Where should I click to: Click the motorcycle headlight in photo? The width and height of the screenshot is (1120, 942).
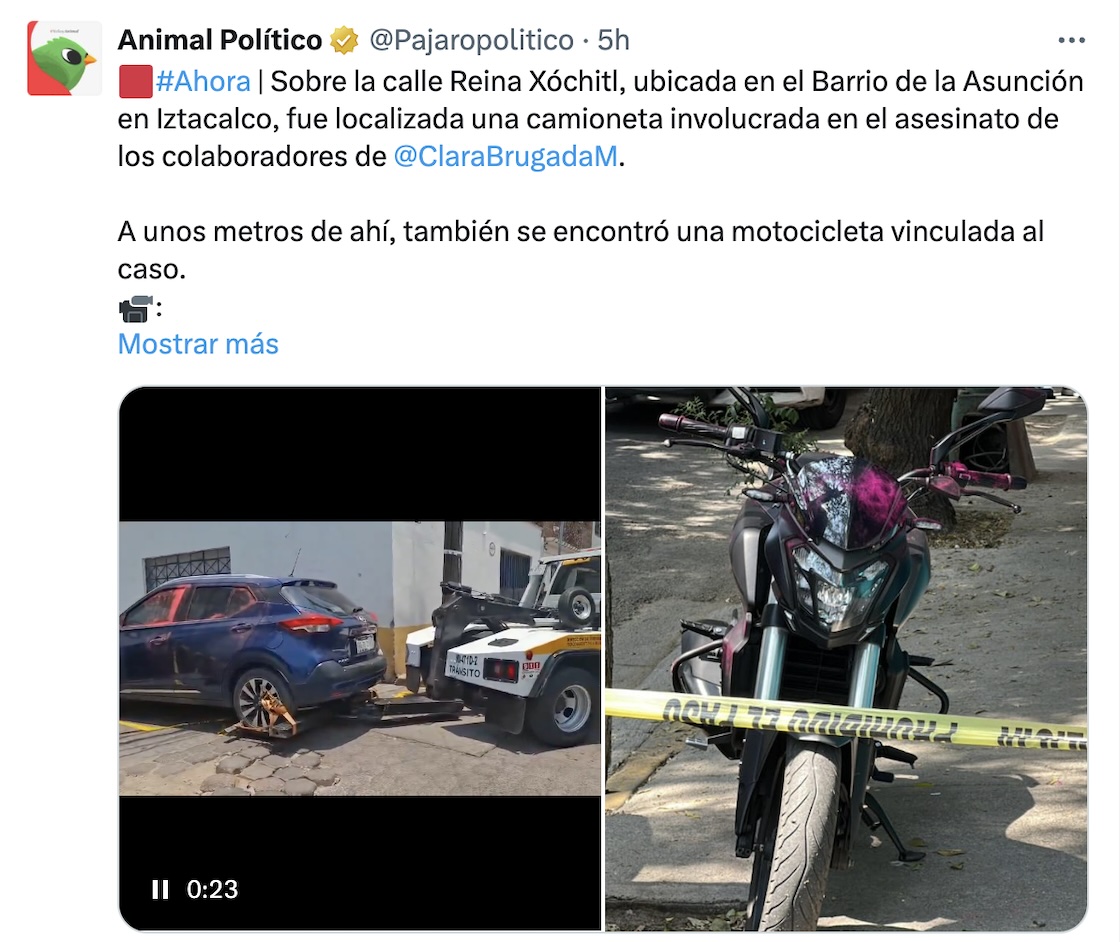click(x=839, y=586)
